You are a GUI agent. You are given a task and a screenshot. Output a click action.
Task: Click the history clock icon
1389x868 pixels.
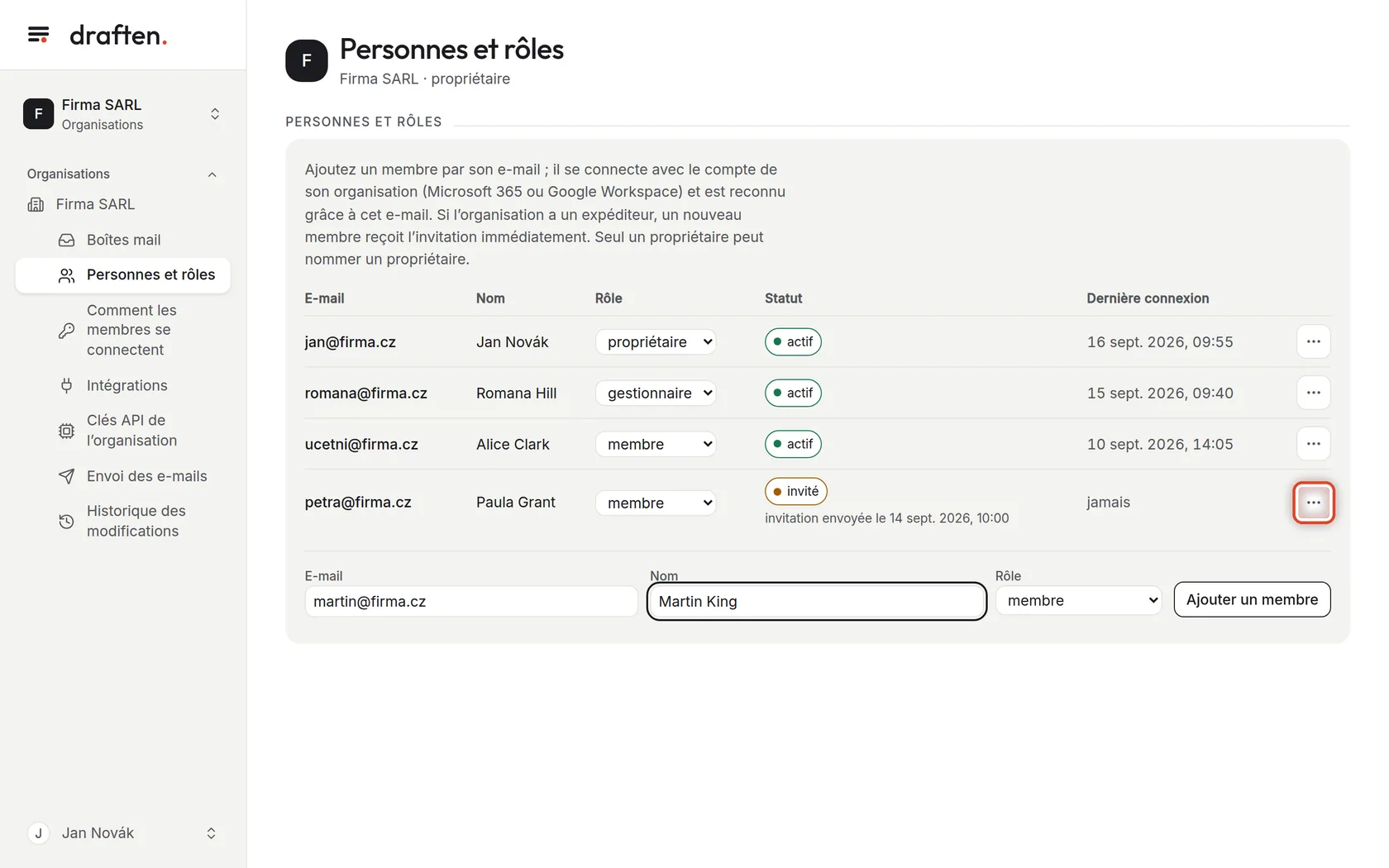point(66,522)
